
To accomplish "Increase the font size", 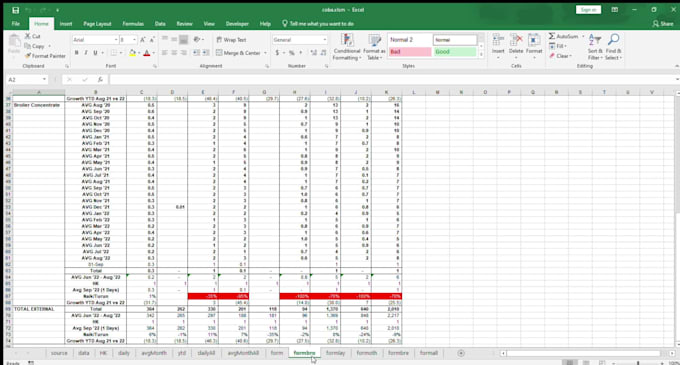I will pyautogui.click(x=143, y=40).
